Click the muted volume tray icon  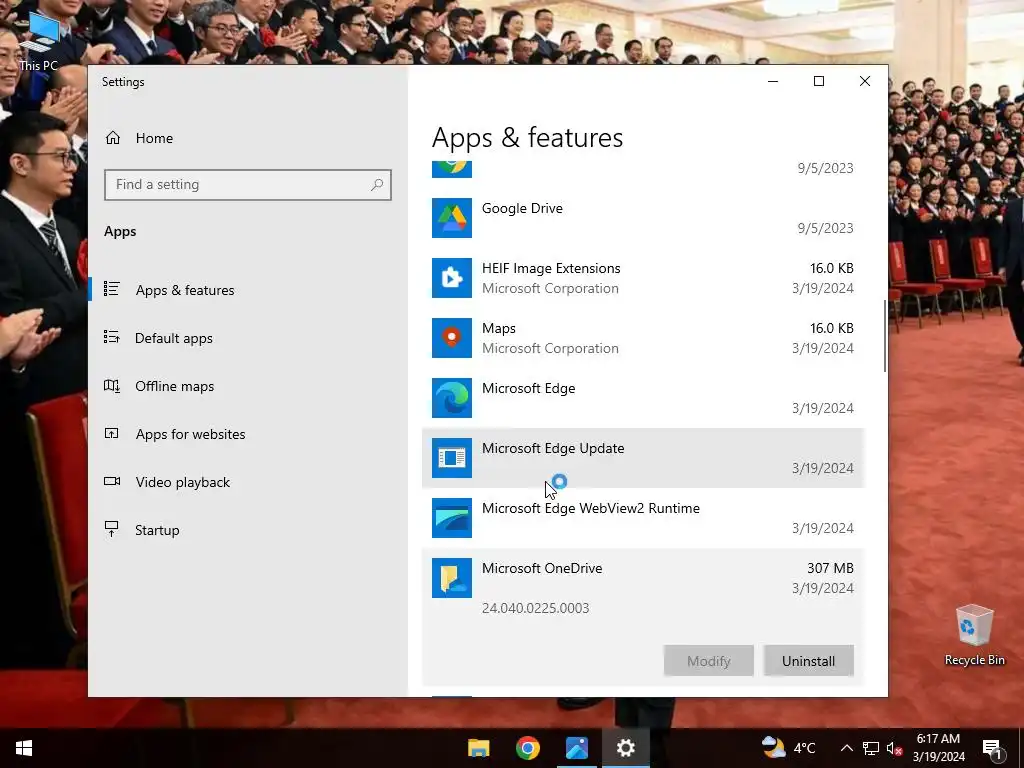895,748
